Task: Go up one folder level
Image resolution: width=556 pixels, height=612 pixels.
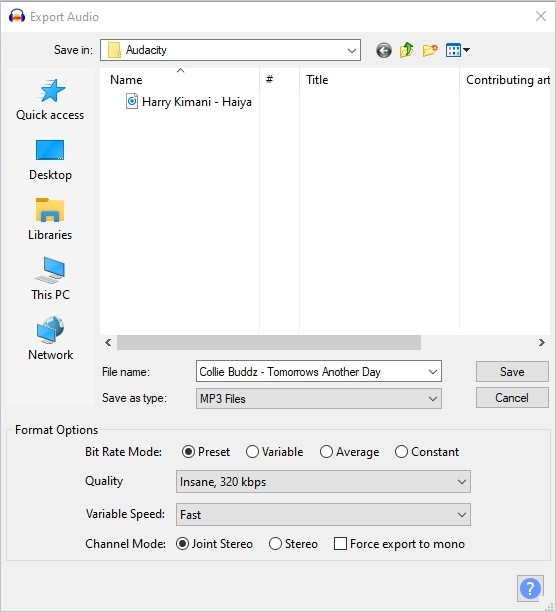Action: [x=407, y=50]
